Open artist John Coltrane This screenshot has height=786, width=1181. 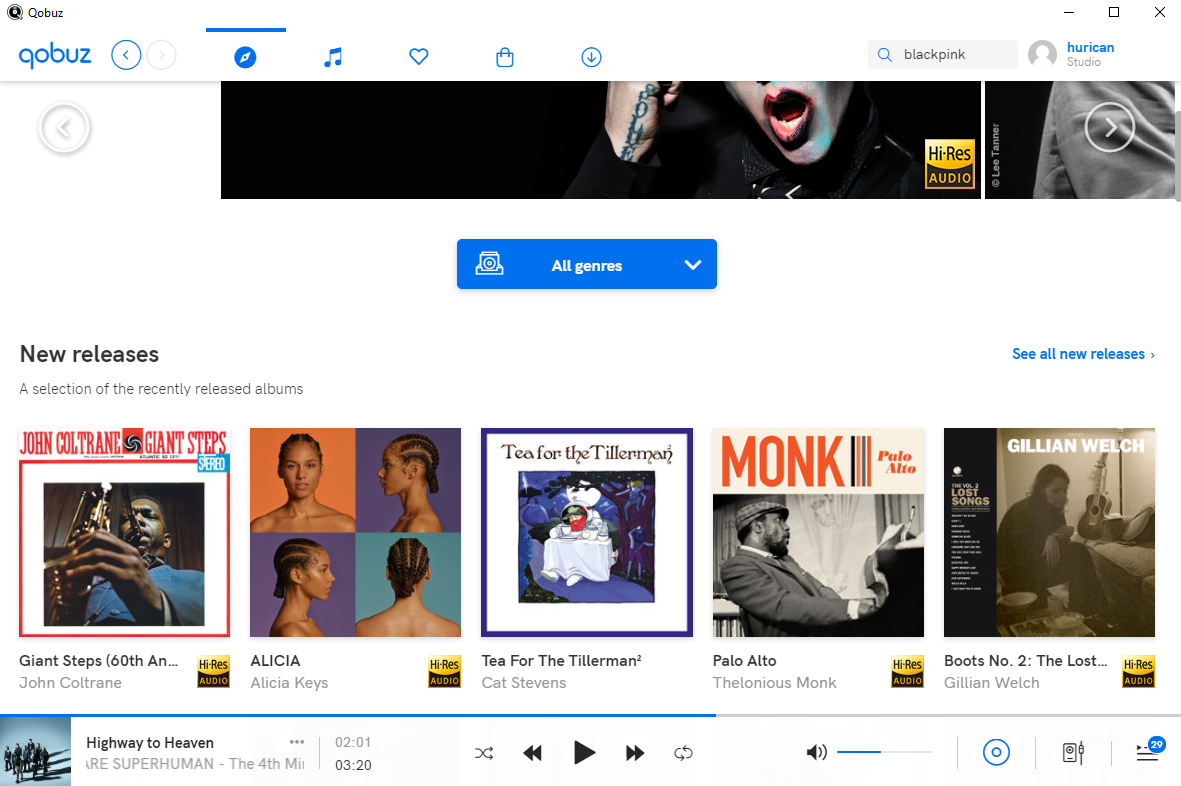coord(70,683)
